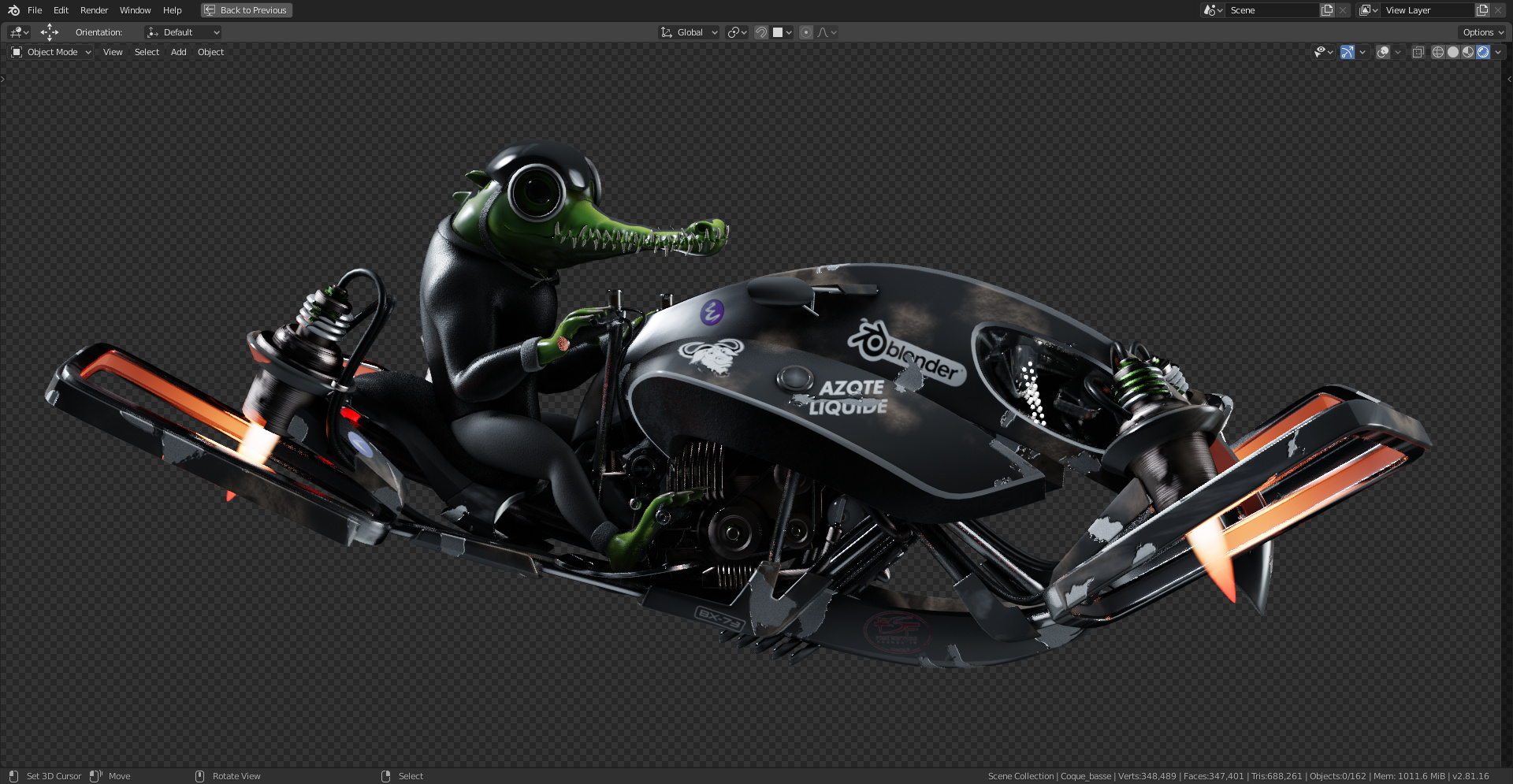The height and width of the screenshot is (784, 1513).
Task: Expand the toolbar arrow at viewport left edge
Action: coord(3,79)
